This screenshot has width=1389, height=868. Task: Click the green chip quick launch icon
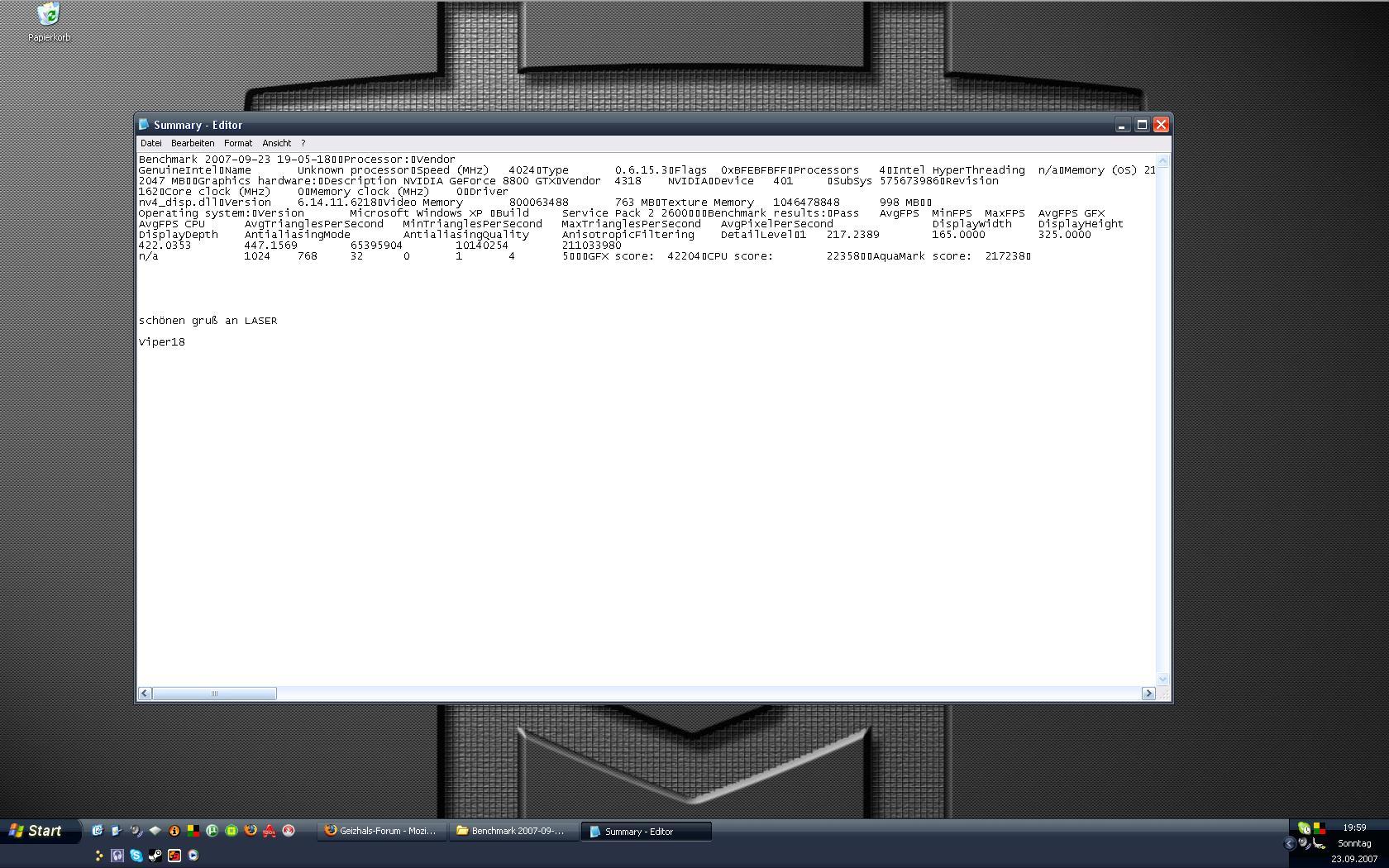tap(231, 830)
